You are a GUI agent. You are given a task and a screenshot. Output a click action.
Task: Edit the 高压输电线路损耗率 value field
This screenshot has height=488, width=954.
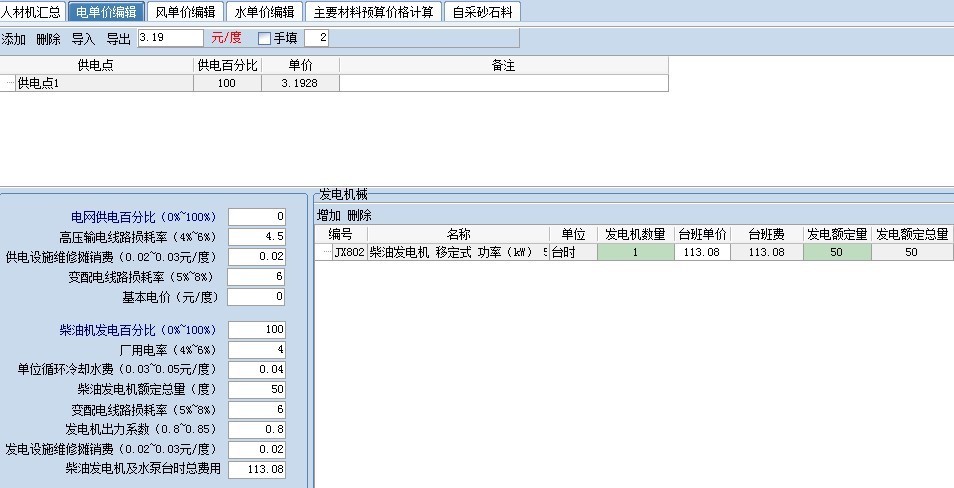coord(257,237)
